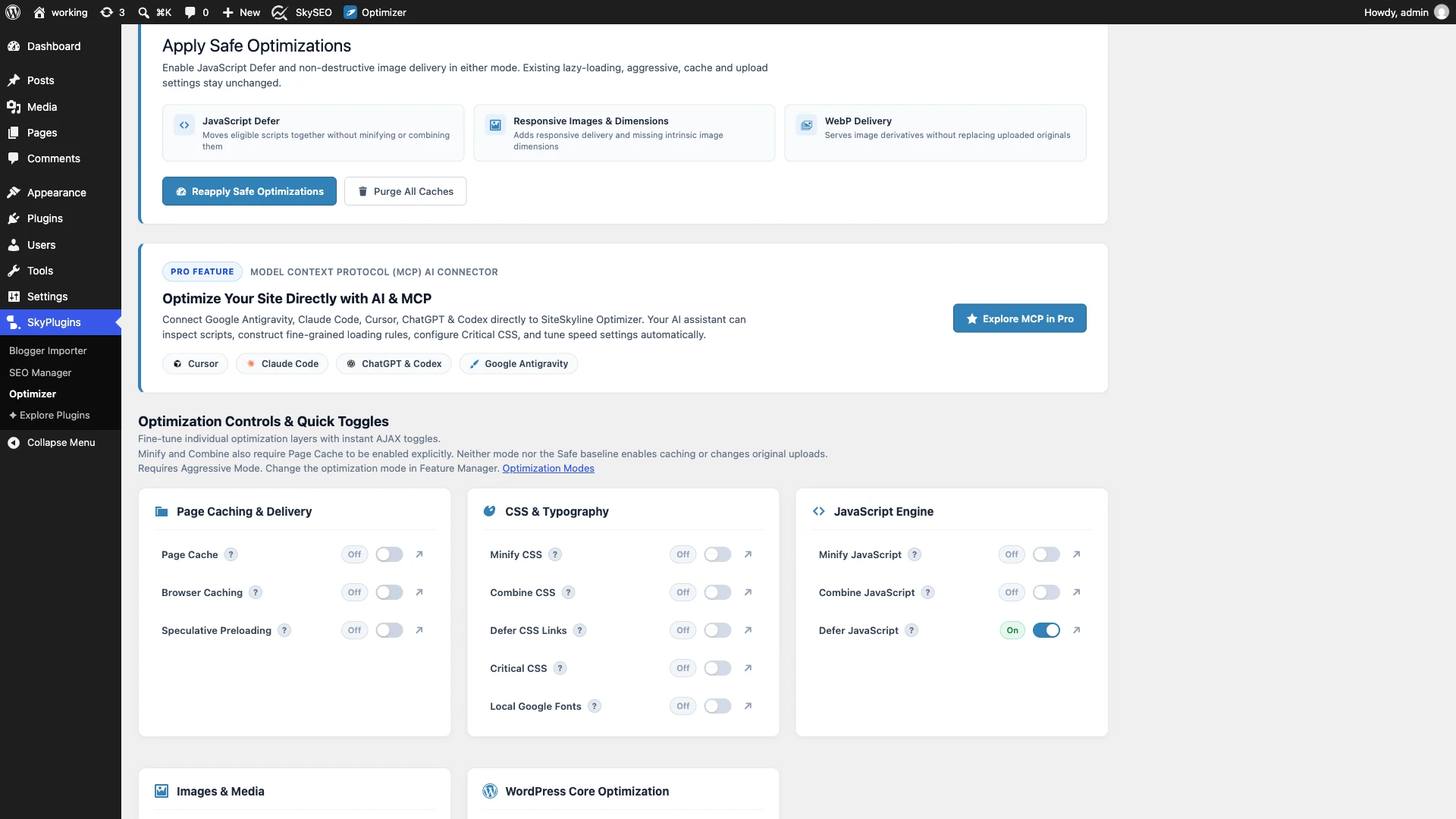1456x819 pixels.
Task: Click the Claude Code chip
Action: click(x=282, y=363)
